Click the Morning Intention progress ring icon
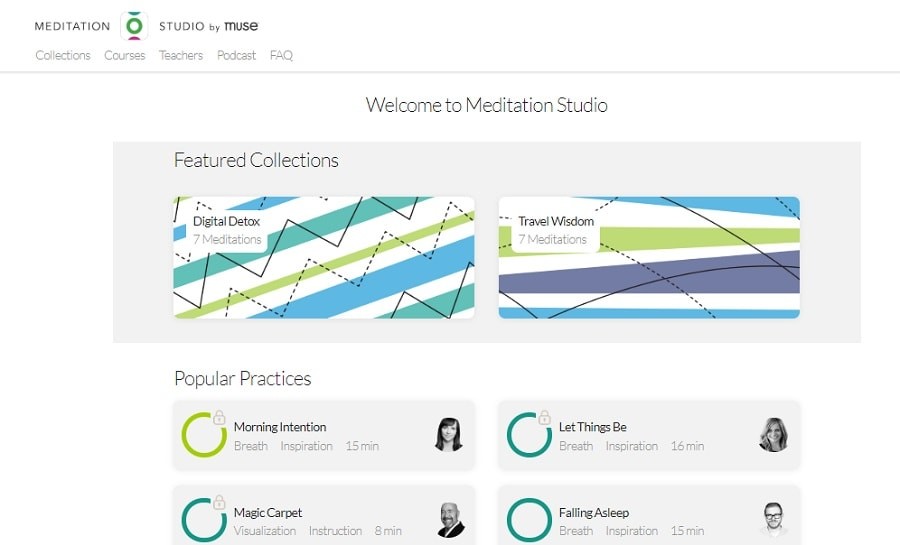Screen dimensions: 900x545 (x=204, y=435)
